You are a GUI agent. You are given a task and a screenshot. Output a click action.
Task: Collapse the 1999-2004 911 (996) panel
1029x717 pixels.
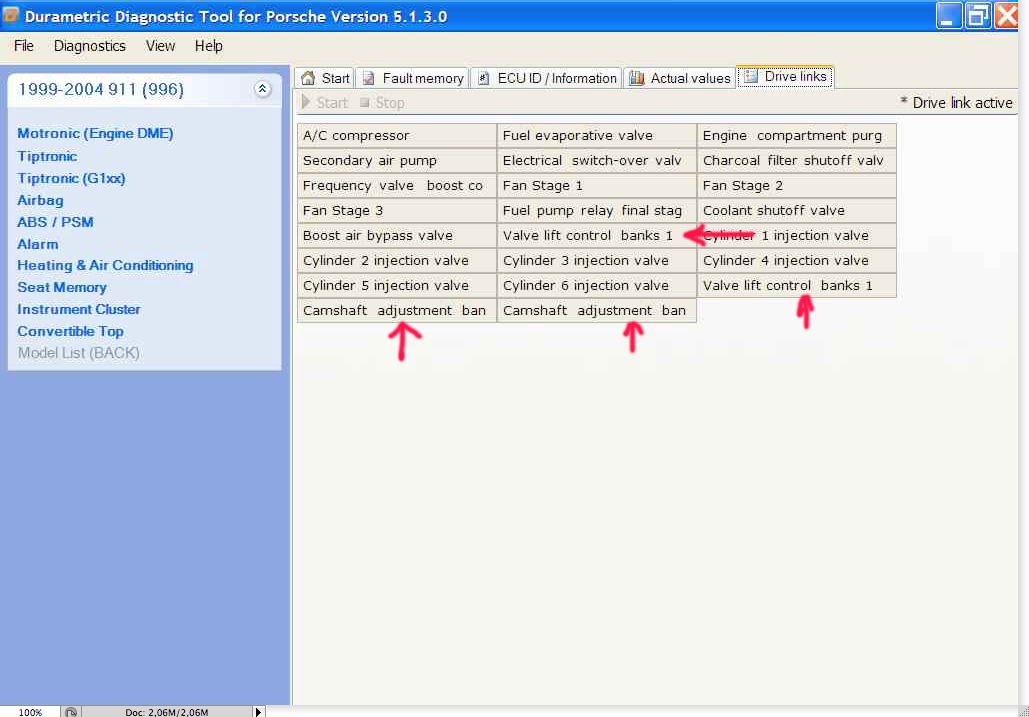pyautogui.click(x=262, y=89)
